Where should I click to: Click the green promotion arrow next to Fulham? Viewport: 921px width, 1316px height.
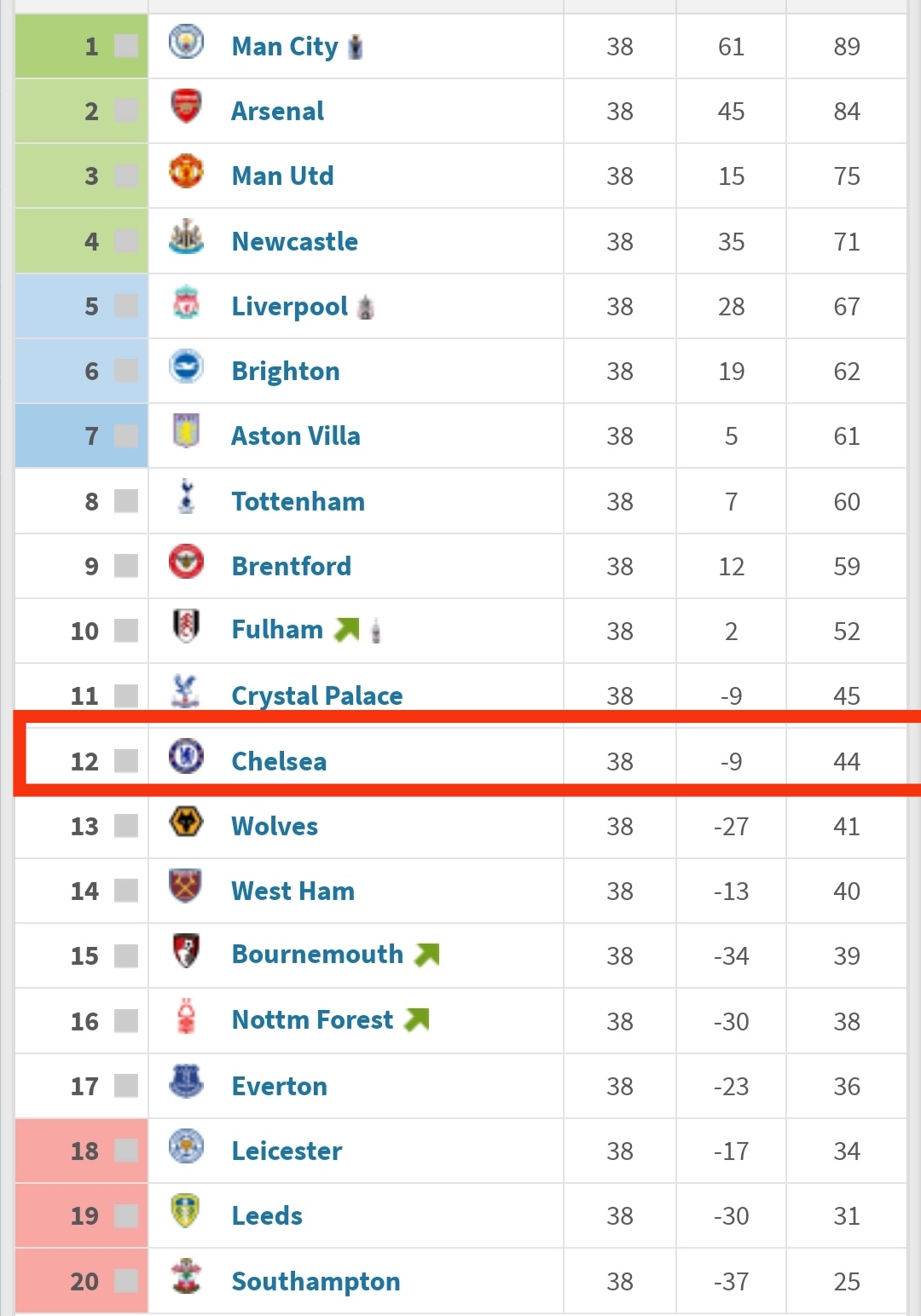tap(346, 630)
